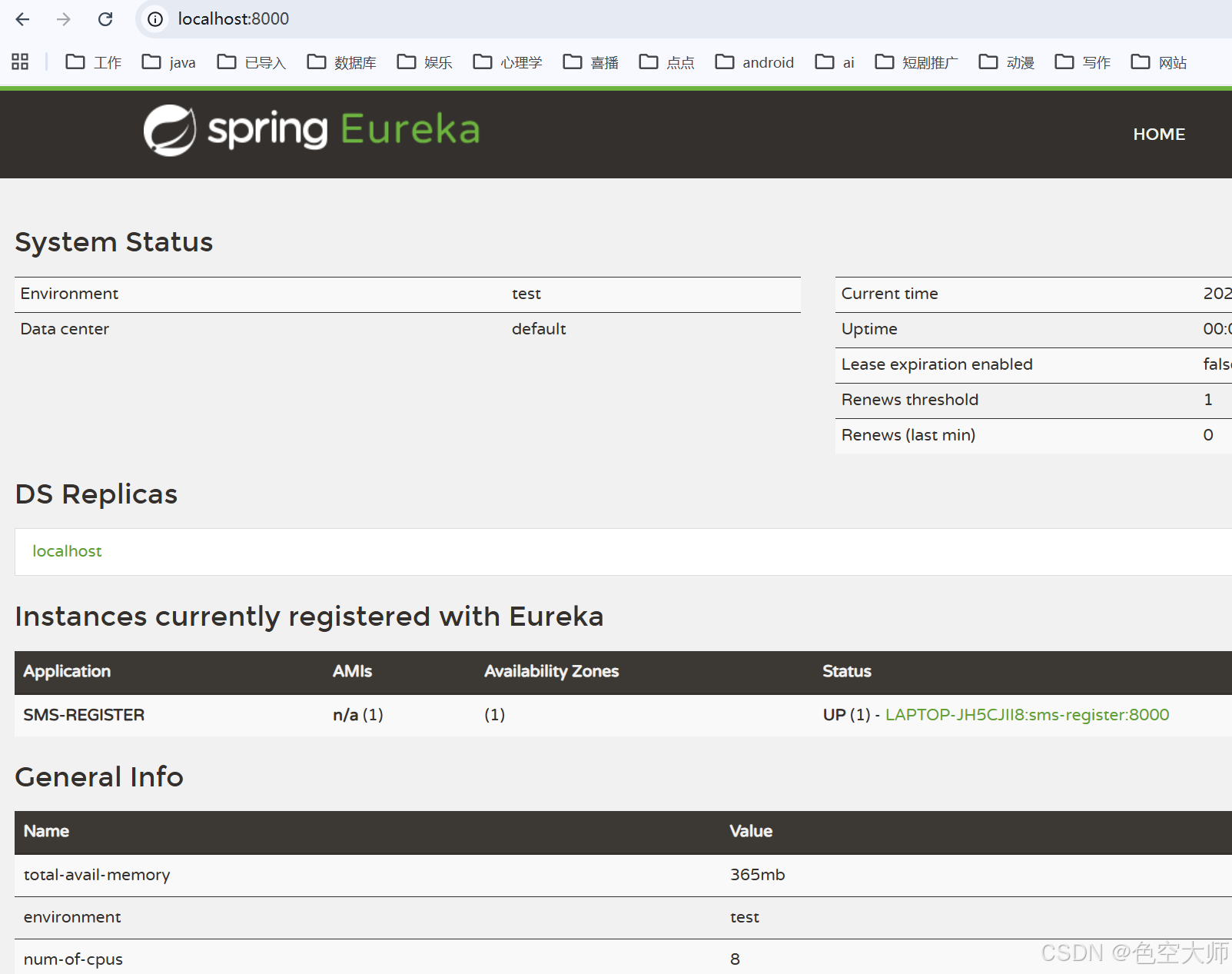Click the AMIs column header
The image size is (1232, 974).
[352, 671]
